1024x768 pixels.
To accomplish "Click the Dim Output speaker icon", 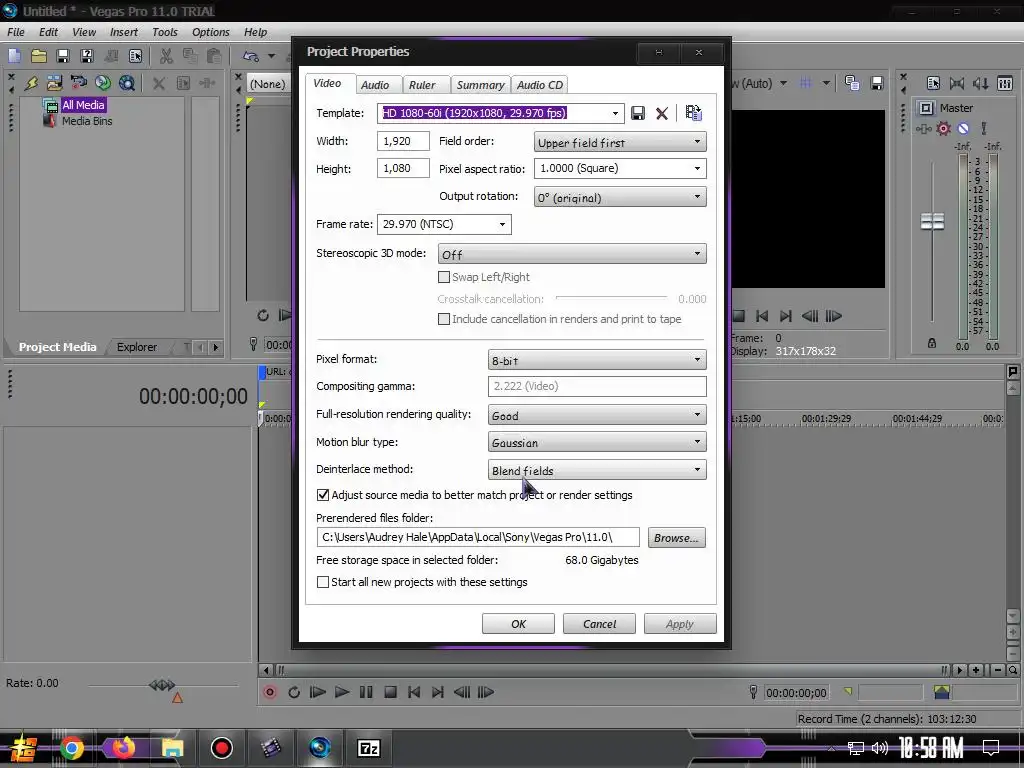I will pyautogui.click(x=980, y=83).
